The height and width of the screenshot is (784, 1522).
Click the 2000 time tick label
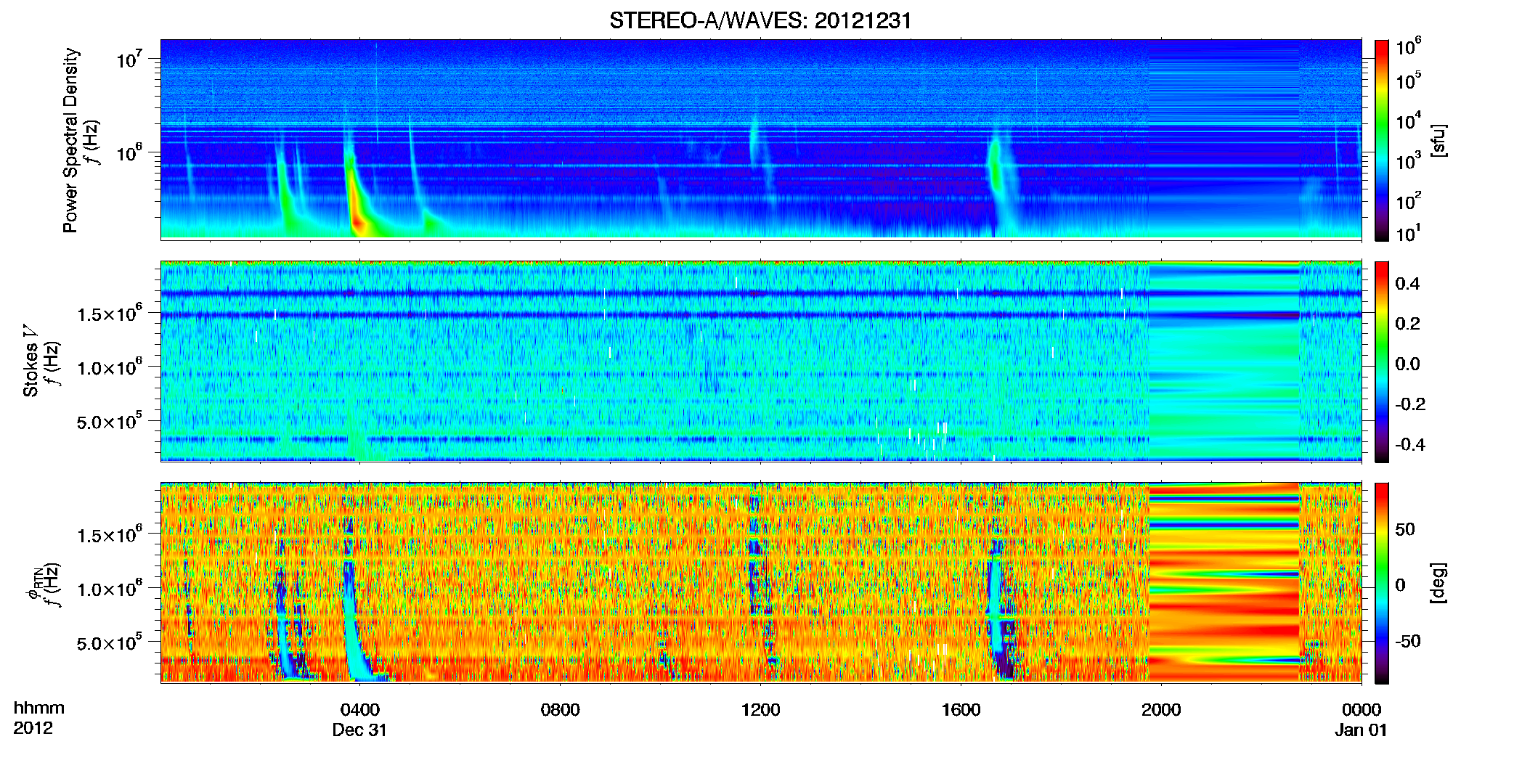click(1161, 709)
